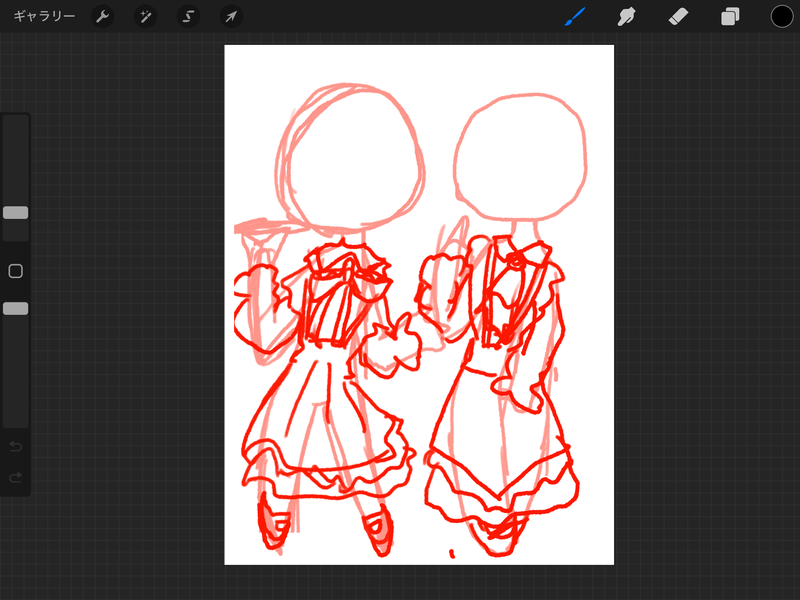The height and width of the screenshot is (600, 800).
Task: Open the ギャラリー gallery
Action: coord(44,16)
